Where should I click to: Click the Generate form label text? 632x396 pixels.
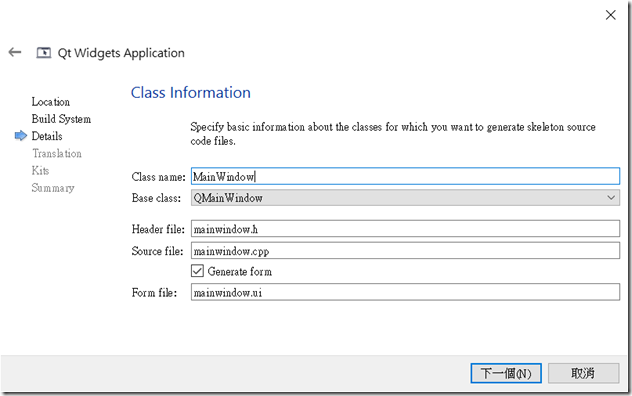(x=239, y=271)
